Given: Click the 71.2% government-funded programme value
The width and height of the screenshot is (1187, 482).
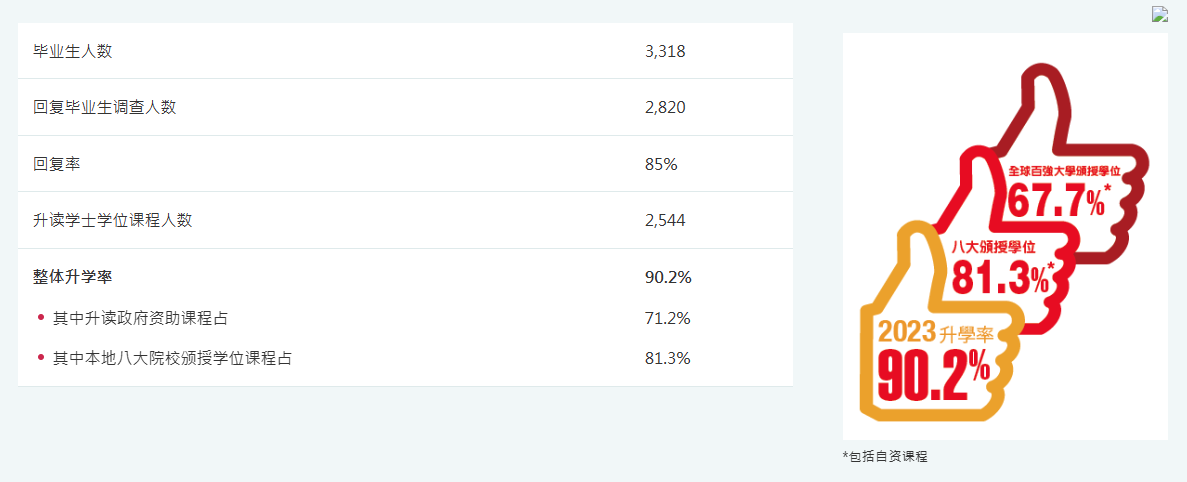Looking at the screenshot, I should [668, 318].
